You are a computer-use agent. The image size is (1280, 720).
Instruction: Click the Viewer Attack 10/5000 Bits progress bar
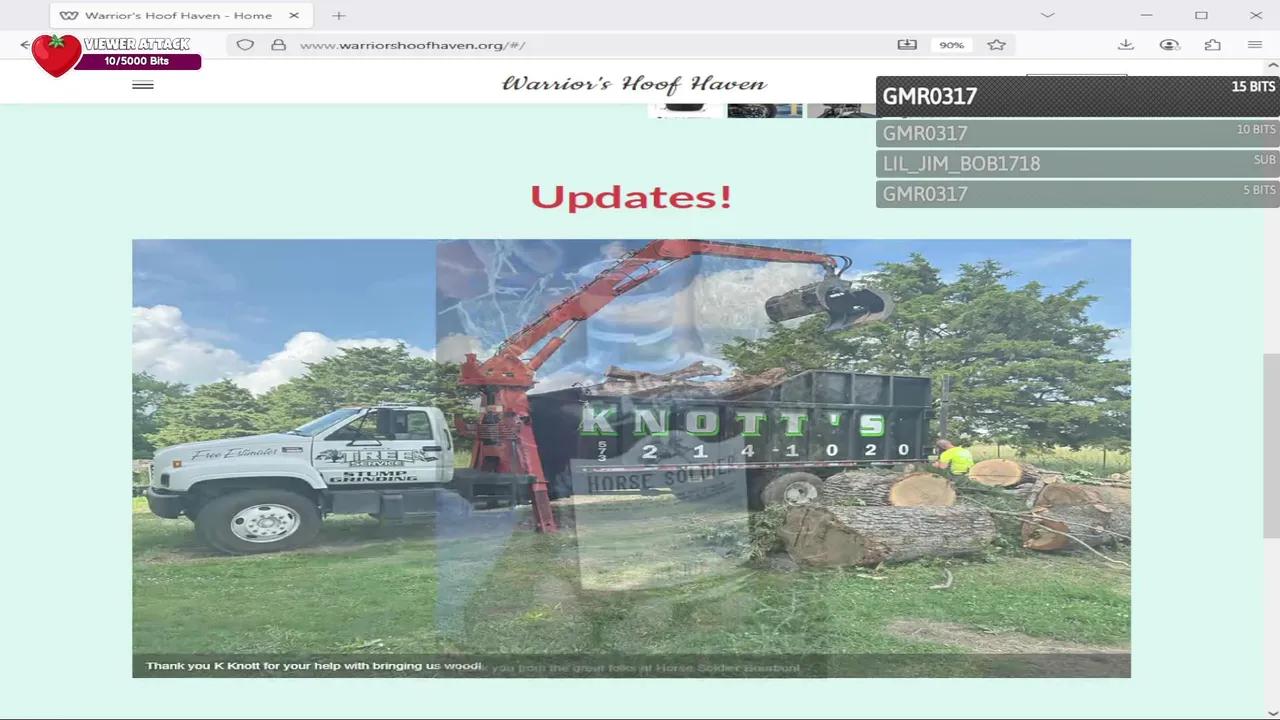(138, 61)
